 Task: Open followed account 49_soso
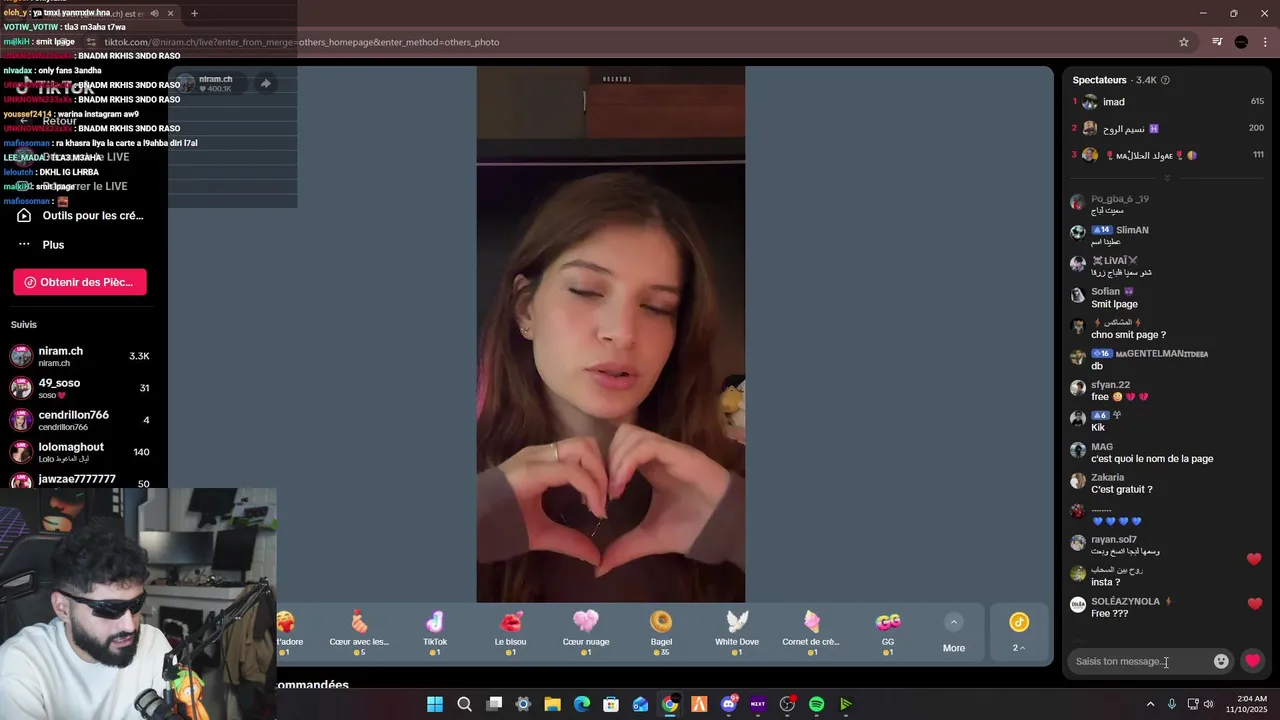pos(82,388)
